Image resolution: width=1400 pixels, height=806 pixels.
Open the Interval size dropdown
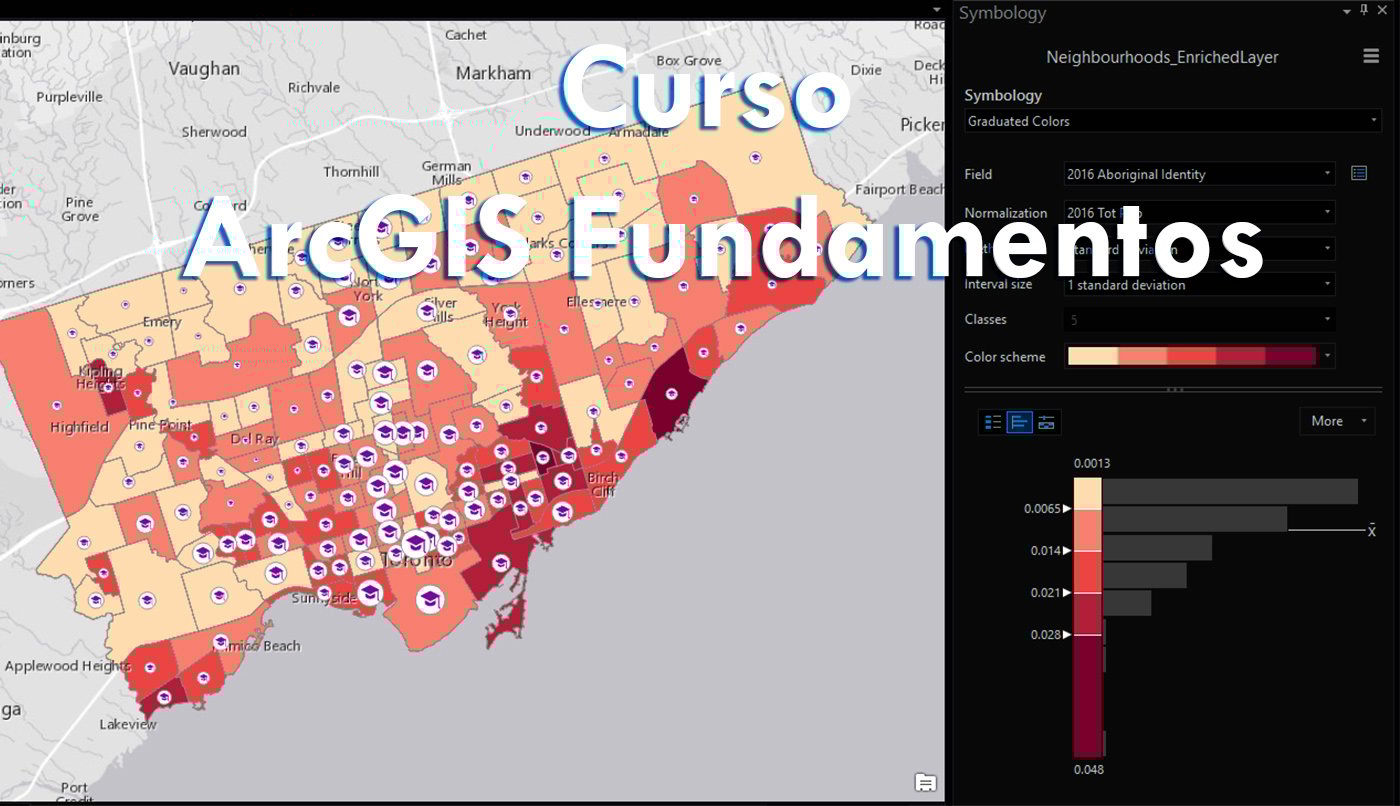(1327, 285)
